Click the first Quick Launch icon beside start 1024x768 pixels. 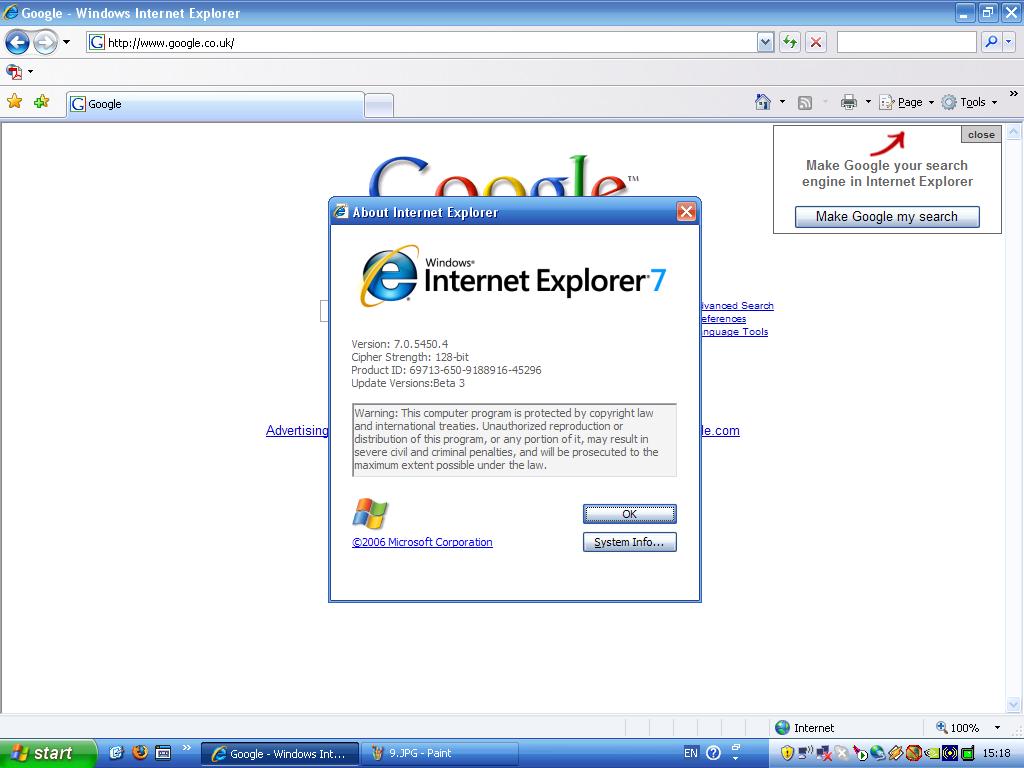(x=116, y=753)
